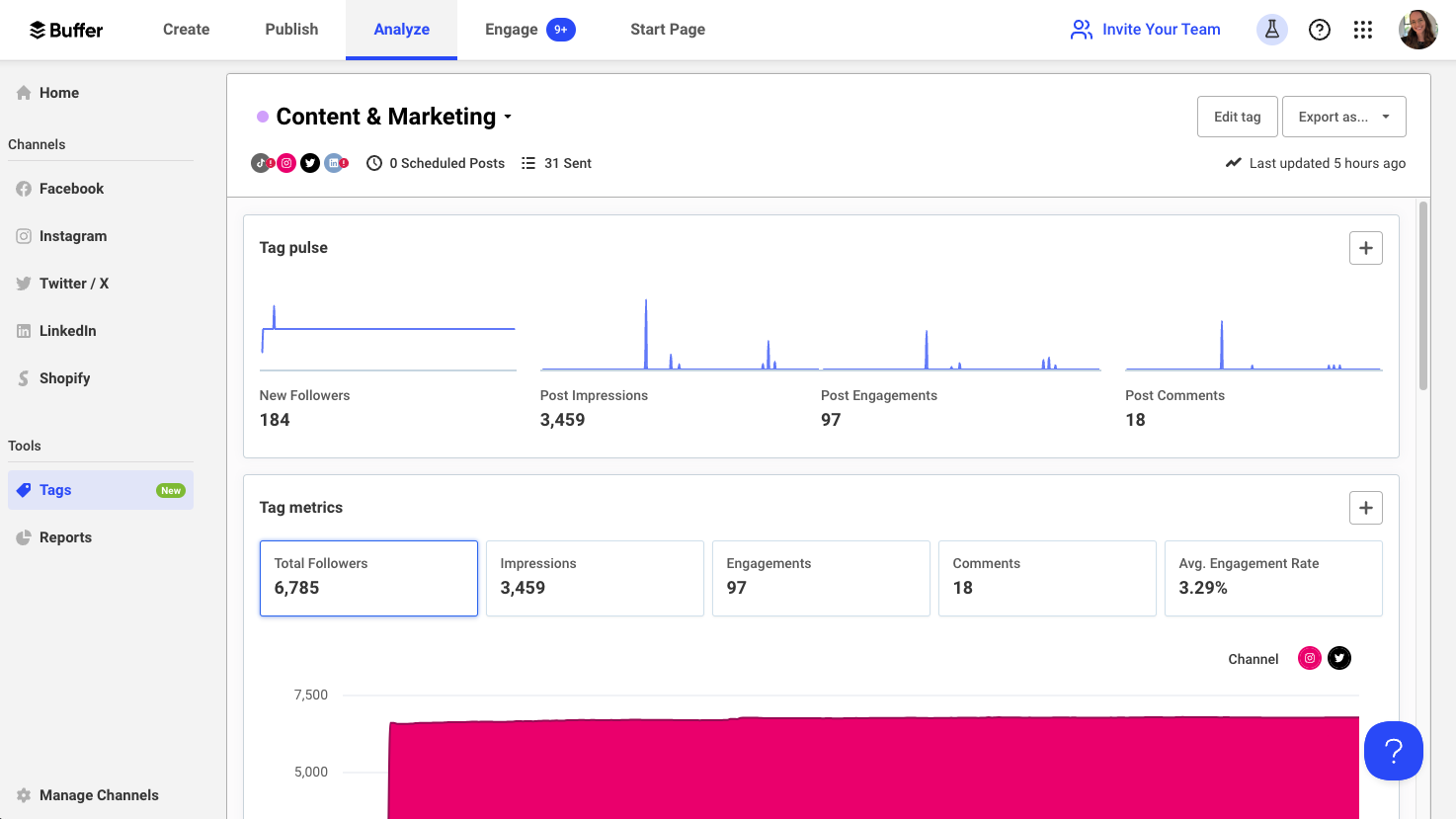Viewport: 1456px width, 819px height.
Task: Expand the Content & Marketing tag dropdown
Action: [x=508, y=117]
